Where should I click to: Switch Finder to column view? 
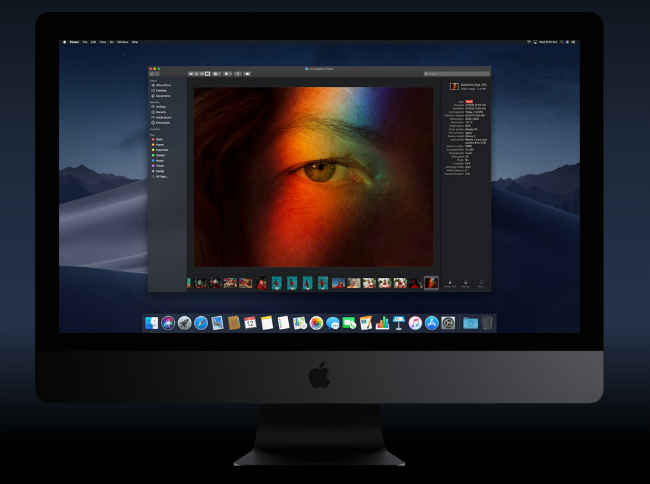202,74
